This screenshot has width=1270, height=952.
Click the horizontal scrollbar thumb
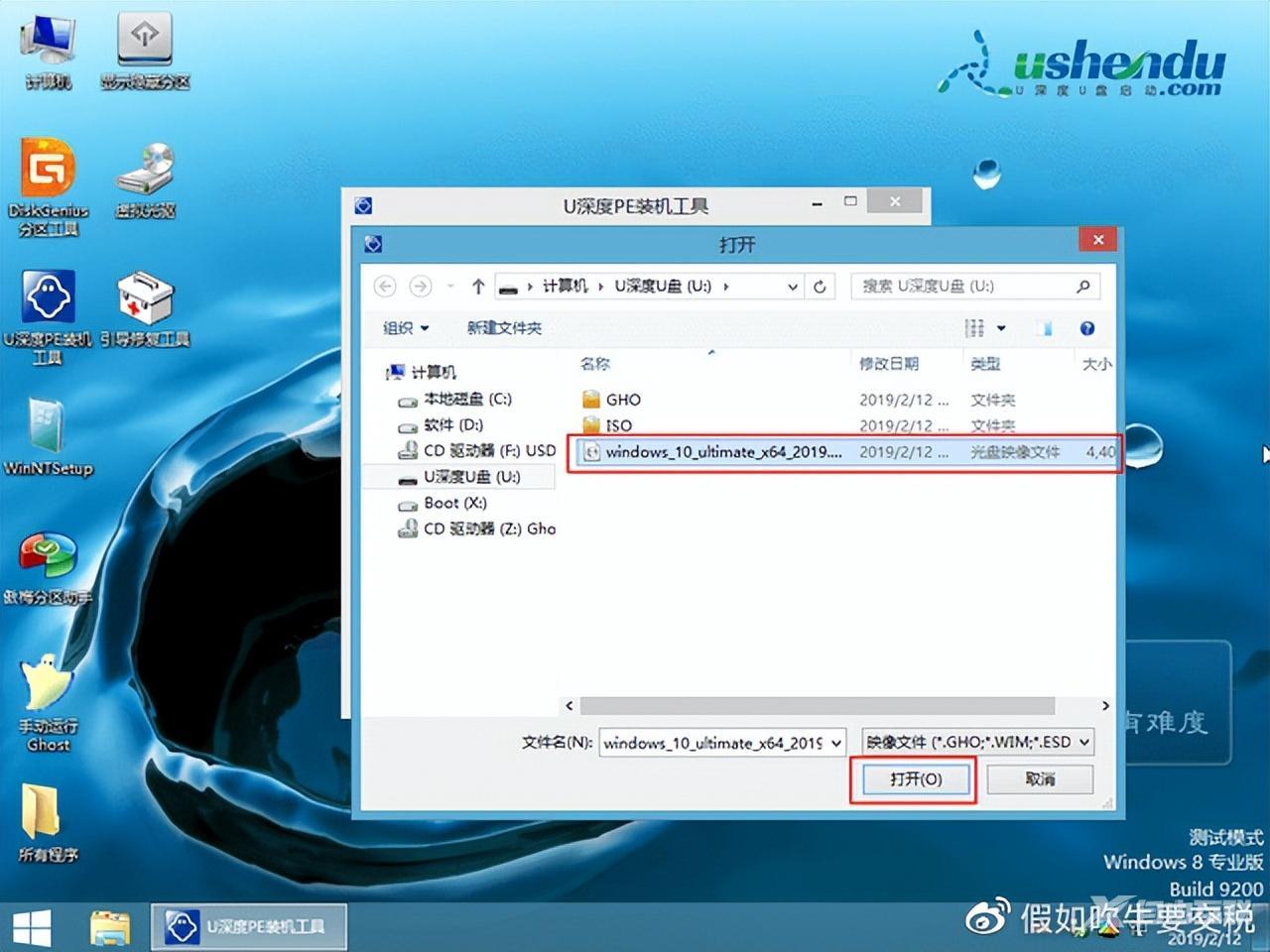[x=817, y=706]
